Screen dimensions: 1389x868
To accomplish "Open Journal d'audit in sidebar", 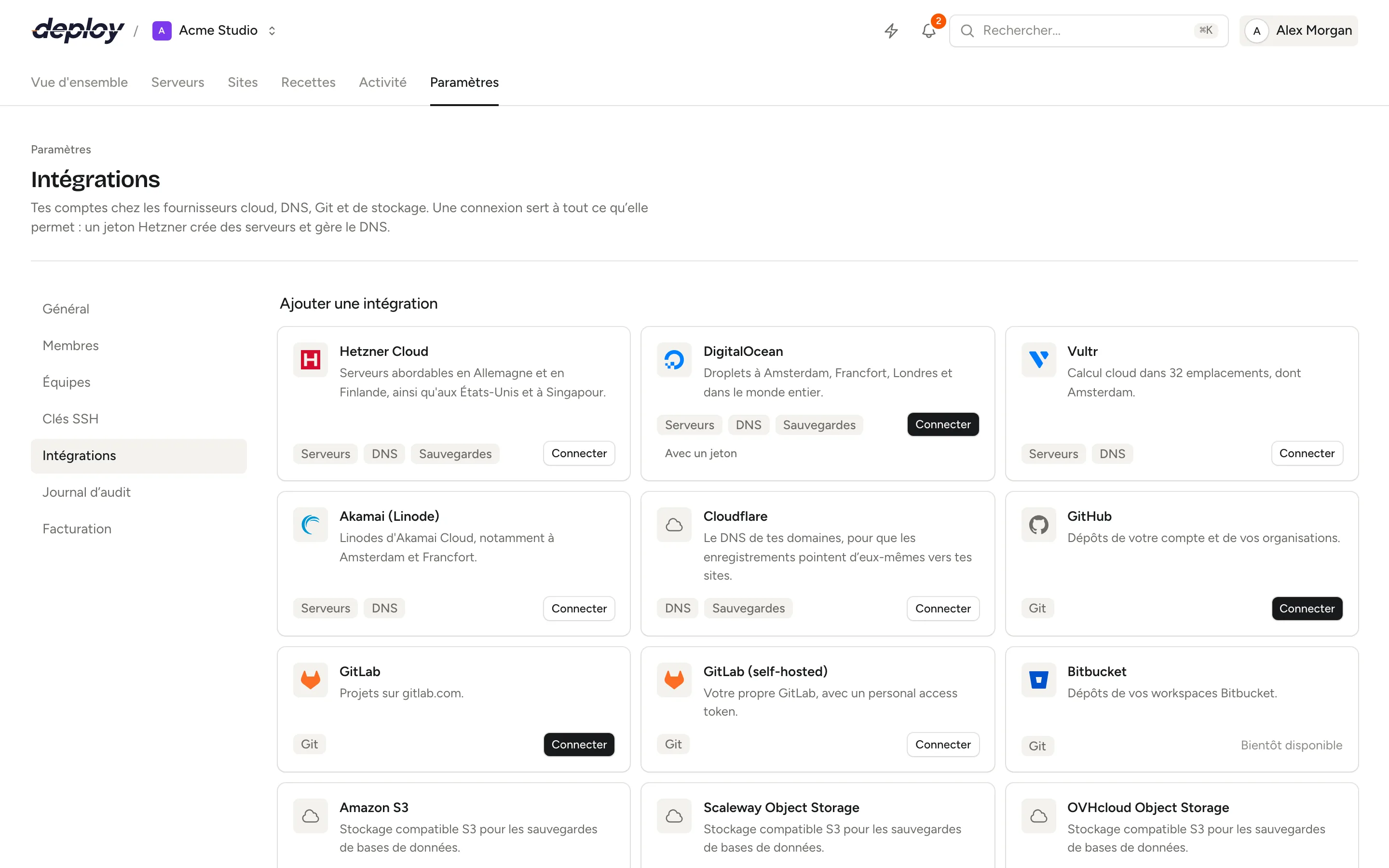I will coord(139,492).
